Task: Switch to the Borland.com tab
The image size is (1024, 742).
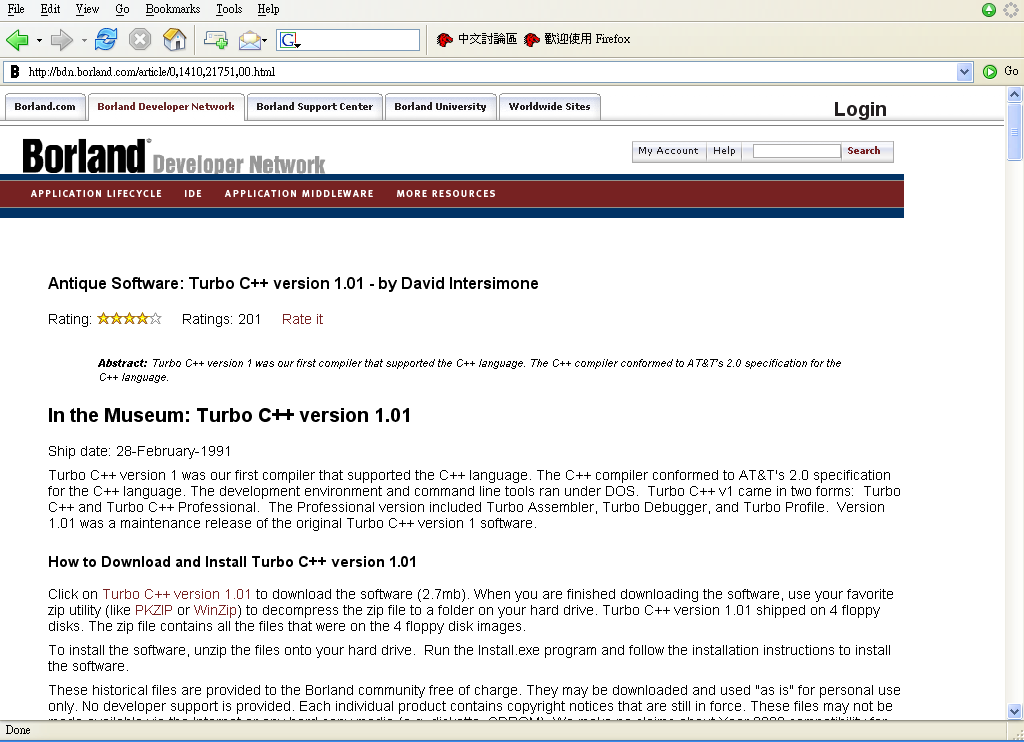Action: (x=45, y=106)
